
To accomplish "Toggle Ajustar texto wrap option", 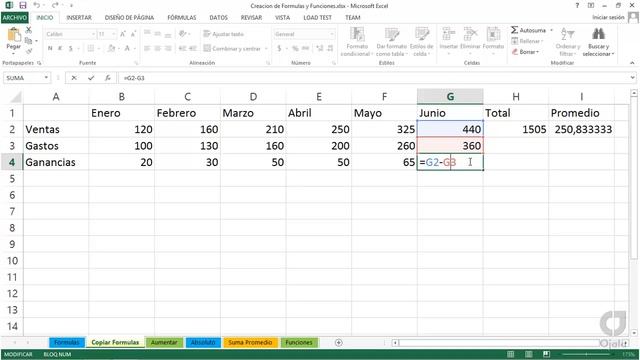I will 224,34.
